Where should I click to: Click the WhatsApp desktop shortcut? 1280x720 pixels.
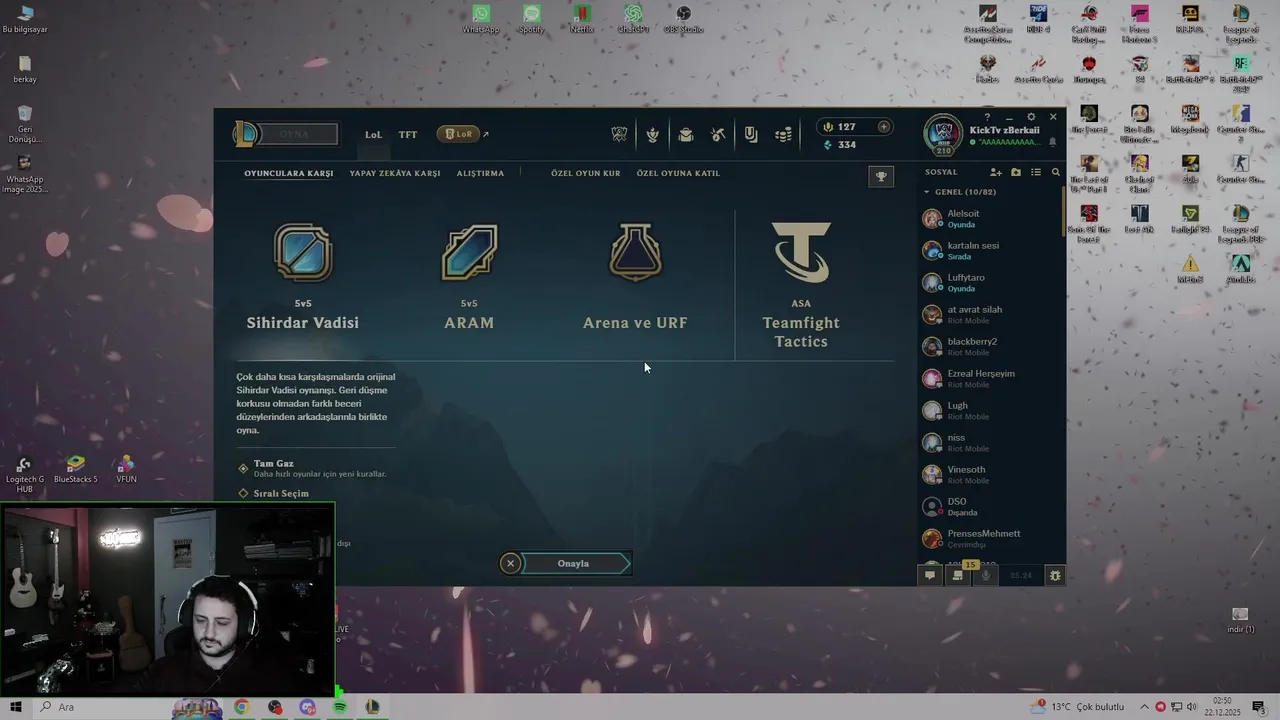(481, 19)
